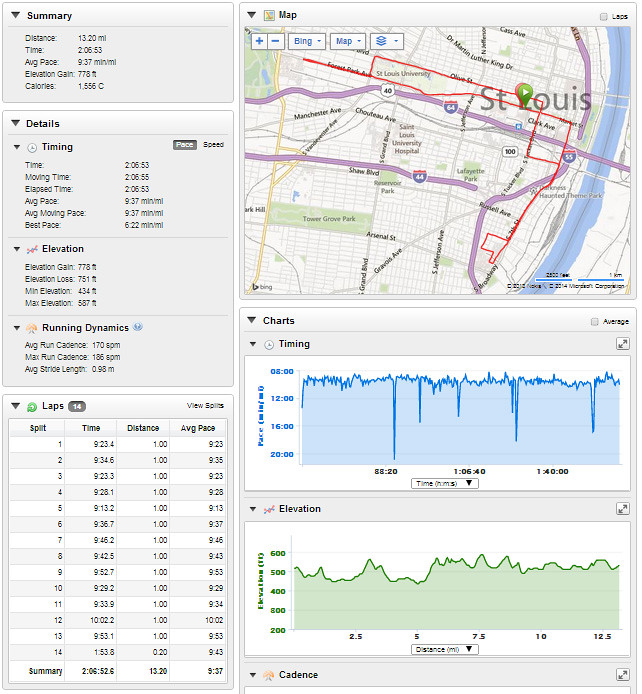The width and height of the screenshot is (642, 694).
Task: Open Running Dynamics help info icon
Action: pos(138,327)
